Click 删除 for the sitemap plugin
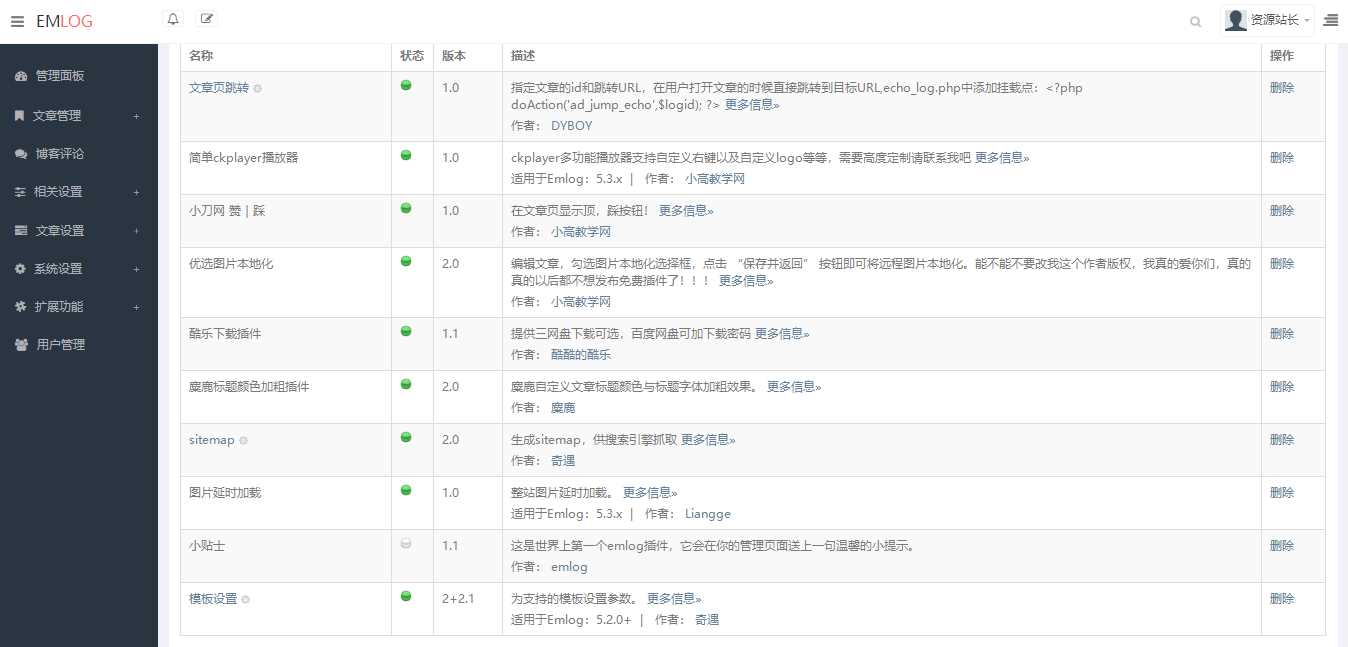Viewport: 1348px width, 647px height. tap(1281, 439)
